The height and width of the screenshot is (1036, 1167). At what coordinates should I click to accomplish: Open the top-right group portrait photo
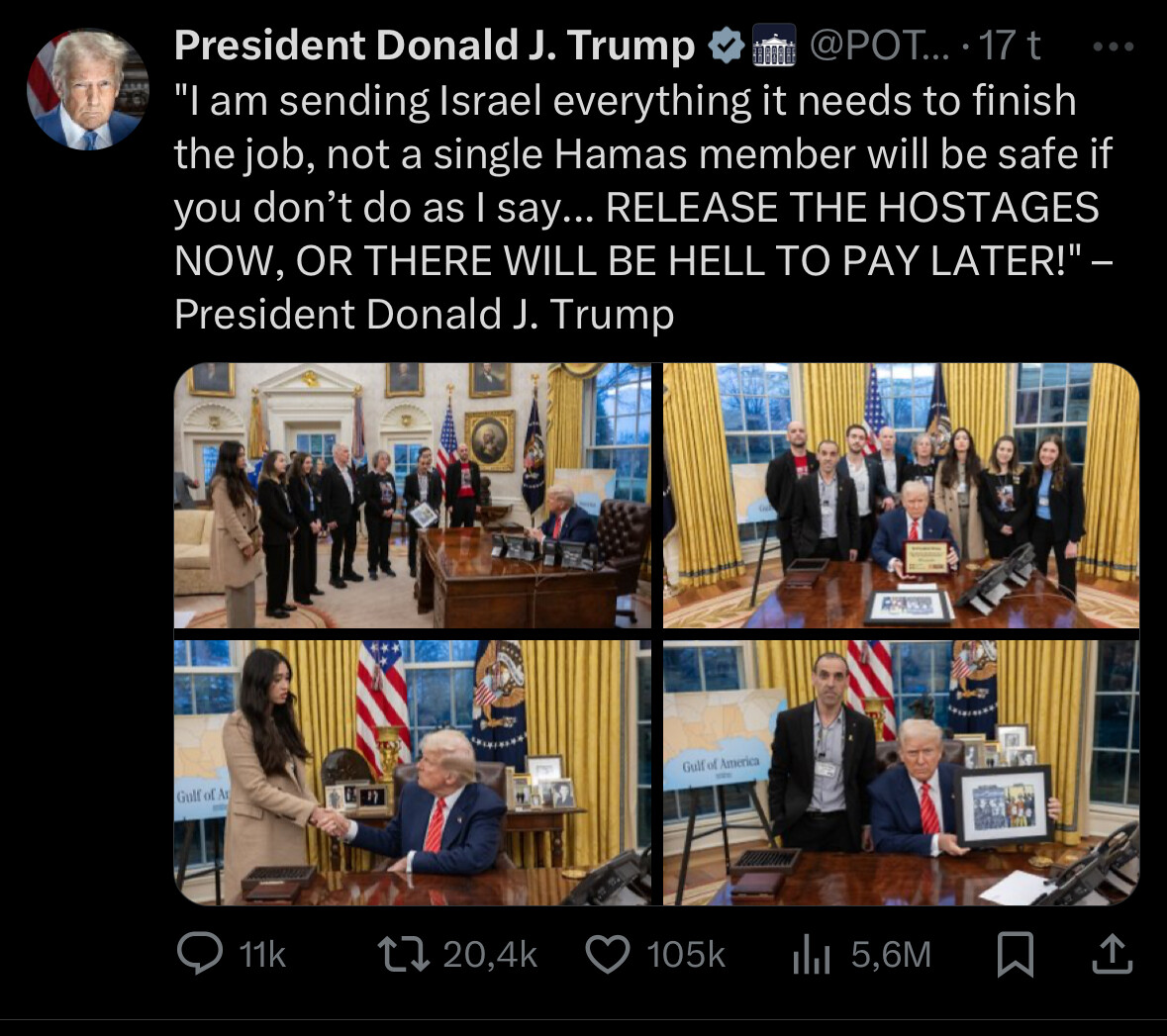(x=902, y=496)
